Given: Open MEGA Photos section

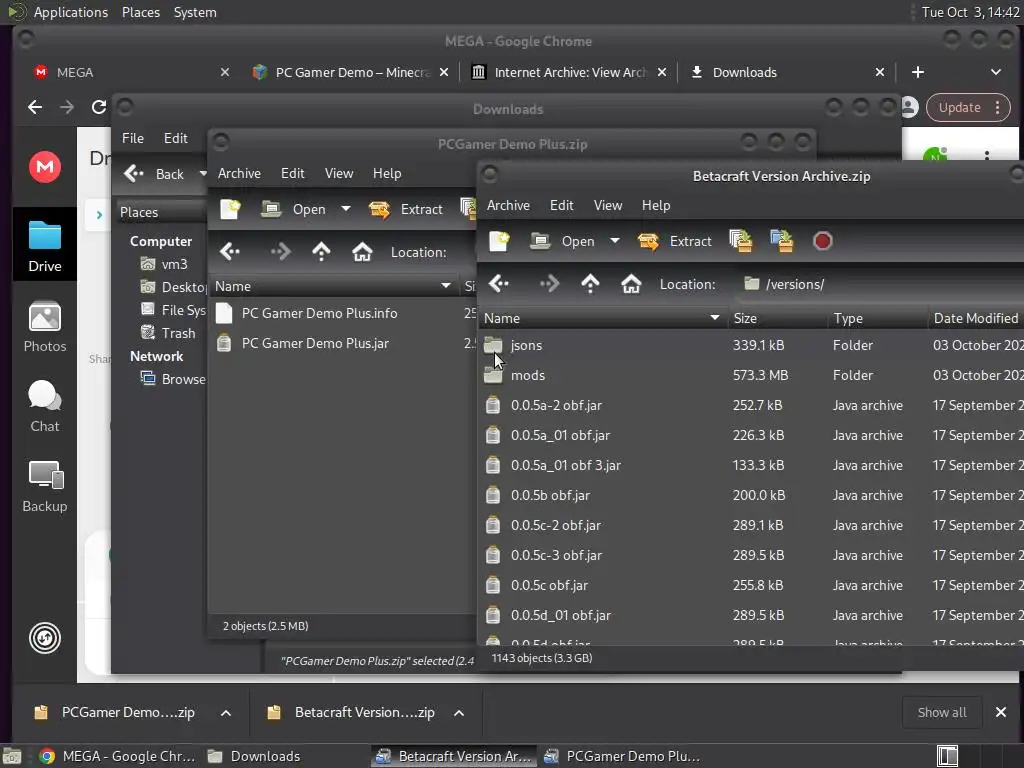Looking at the screenshot, I should (44, 327).
